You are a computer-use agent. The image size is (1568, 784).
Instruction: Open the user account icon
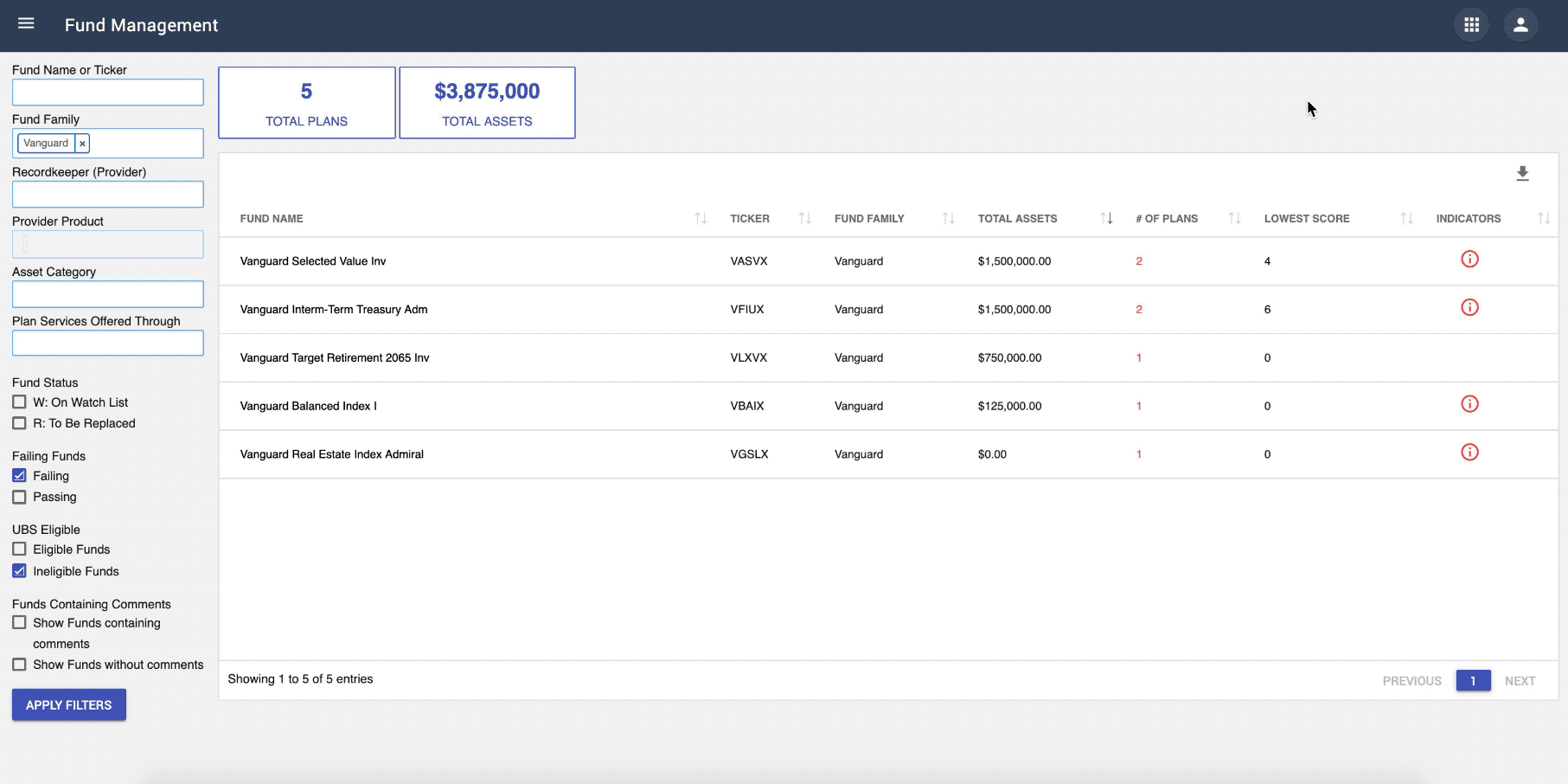click(x=1520, y=25)
